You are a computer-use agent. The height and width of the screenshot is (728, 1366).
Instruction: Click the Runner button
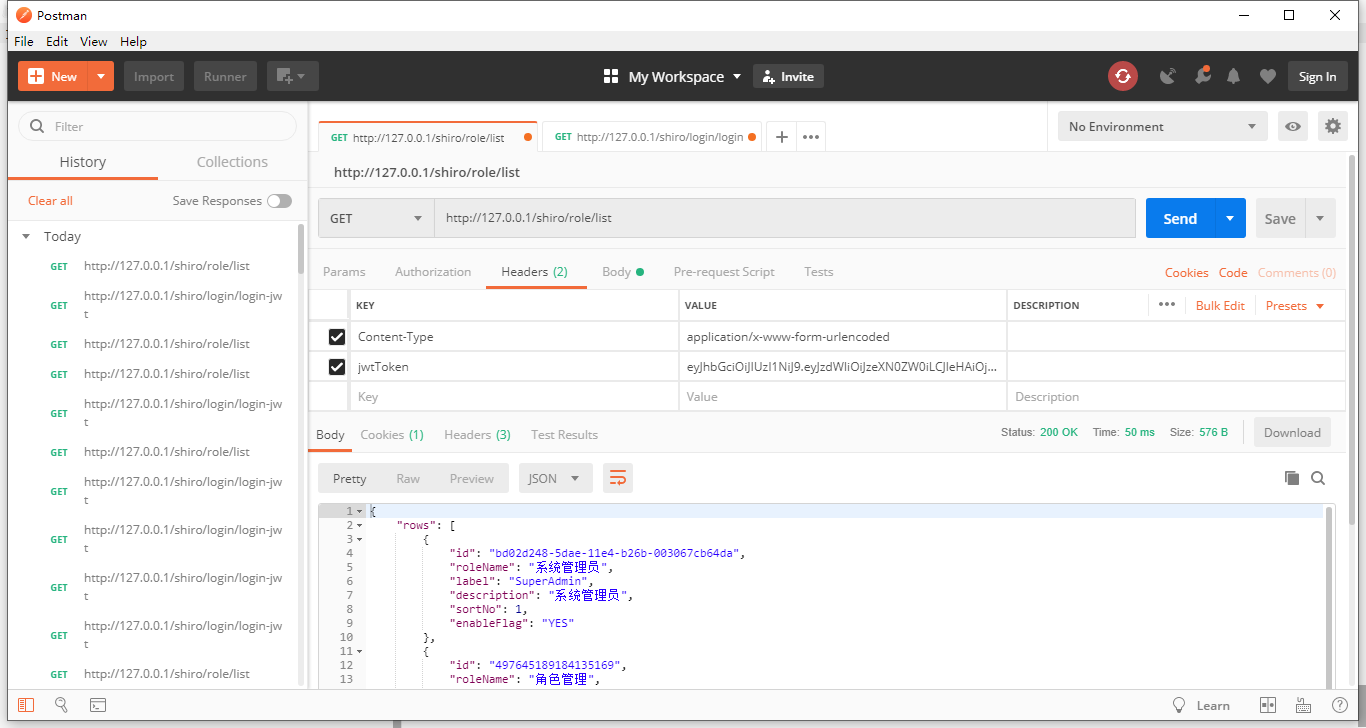pos(225,76)
